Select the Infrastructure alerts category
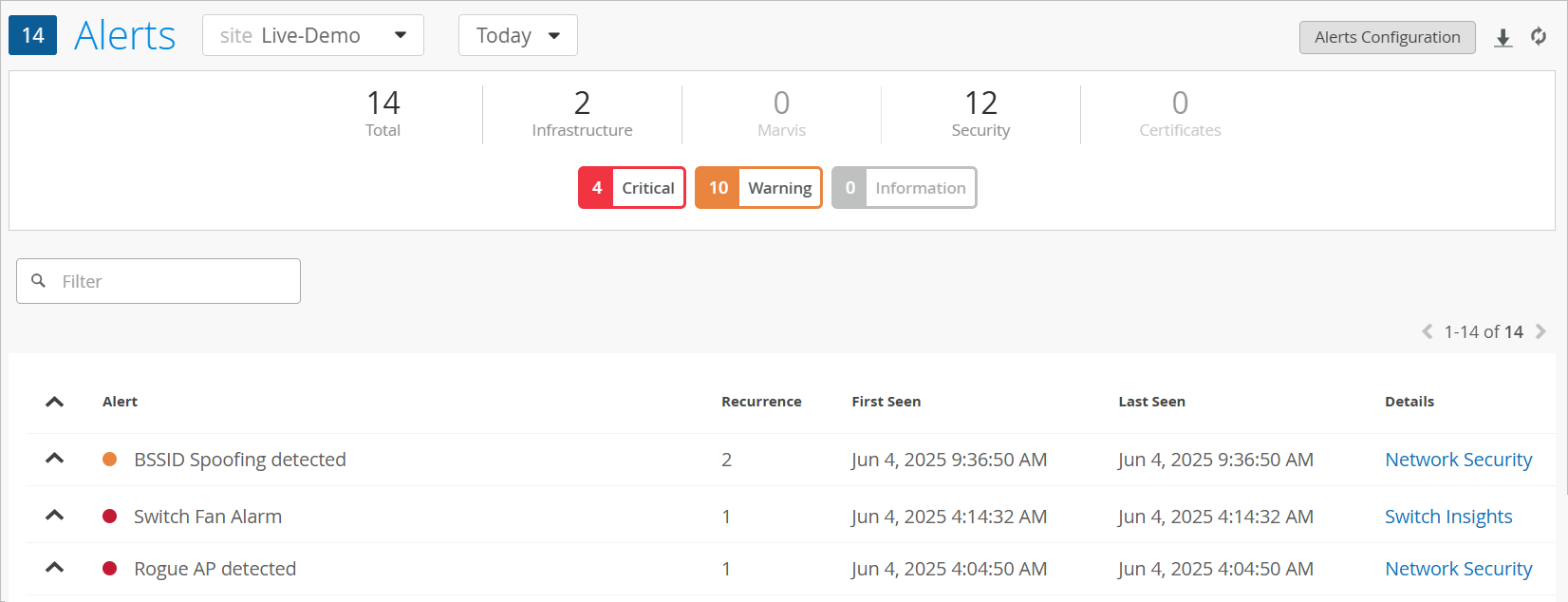The height and width of the screenshot is (602, 1568). [582, 114]
